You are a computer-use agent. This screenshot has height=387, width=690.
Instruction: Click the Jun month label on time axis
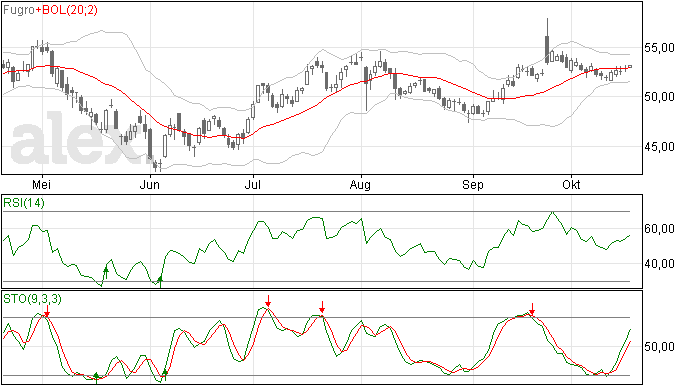coord(149,185)
